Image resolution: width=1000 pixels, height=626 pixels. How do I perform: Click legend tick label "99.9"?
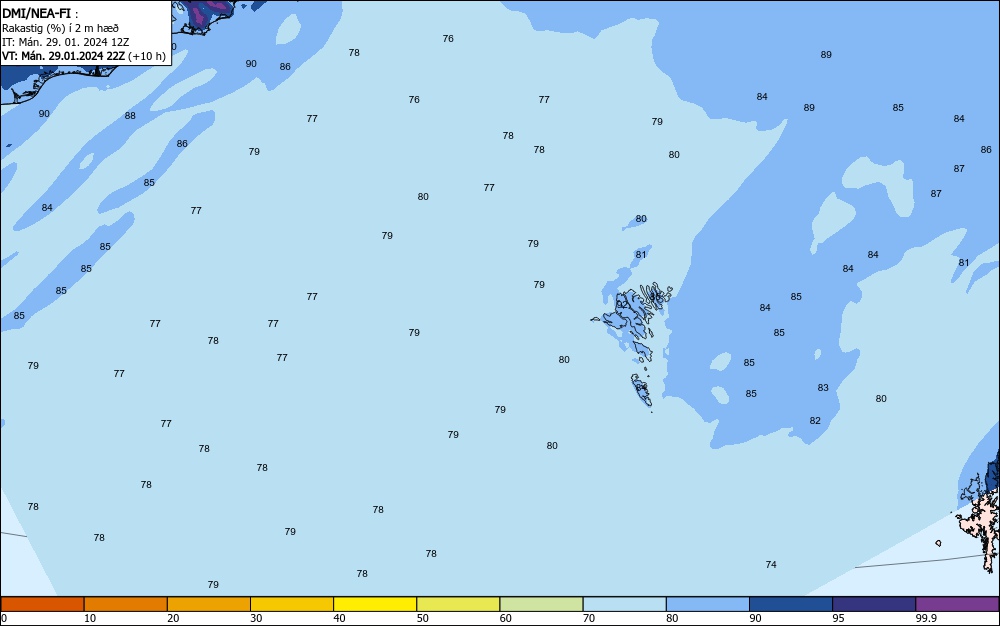[926, 618]
